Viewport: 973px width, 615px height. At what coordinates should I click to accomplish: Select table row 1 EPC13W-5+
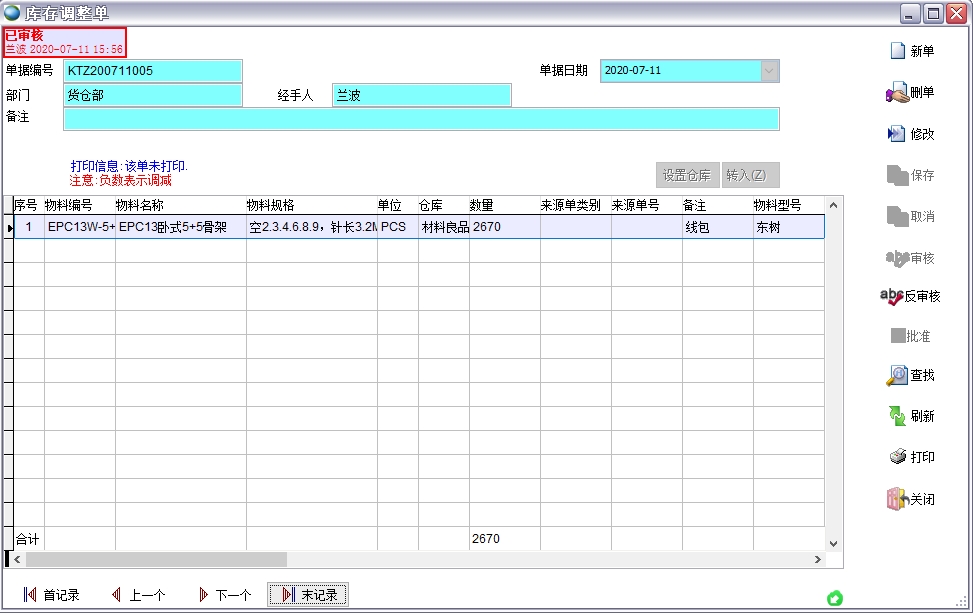(x=80, y=227)
